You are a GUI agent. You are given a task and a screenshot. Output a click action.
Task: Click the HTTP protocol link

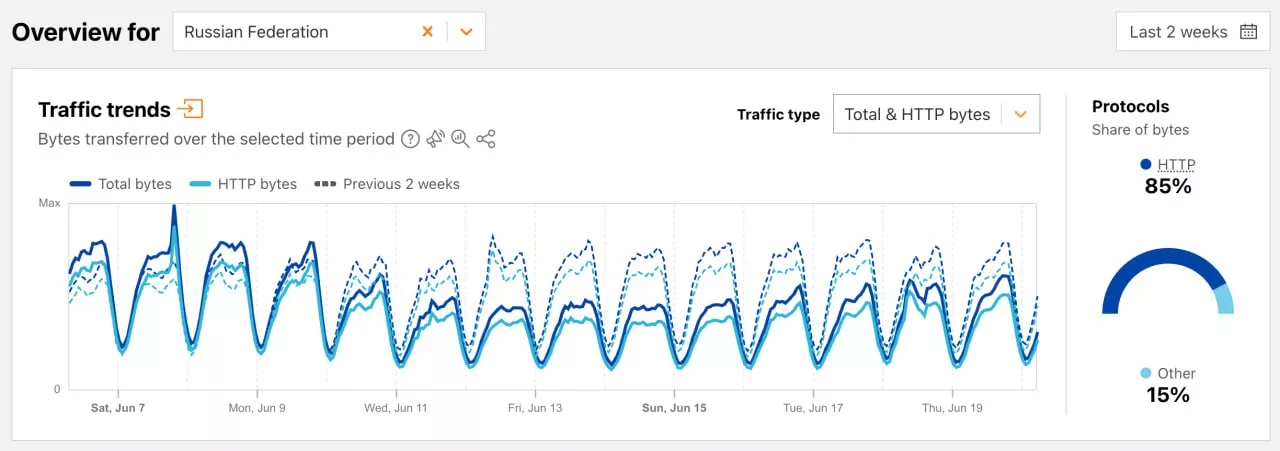coord(1176,165)
